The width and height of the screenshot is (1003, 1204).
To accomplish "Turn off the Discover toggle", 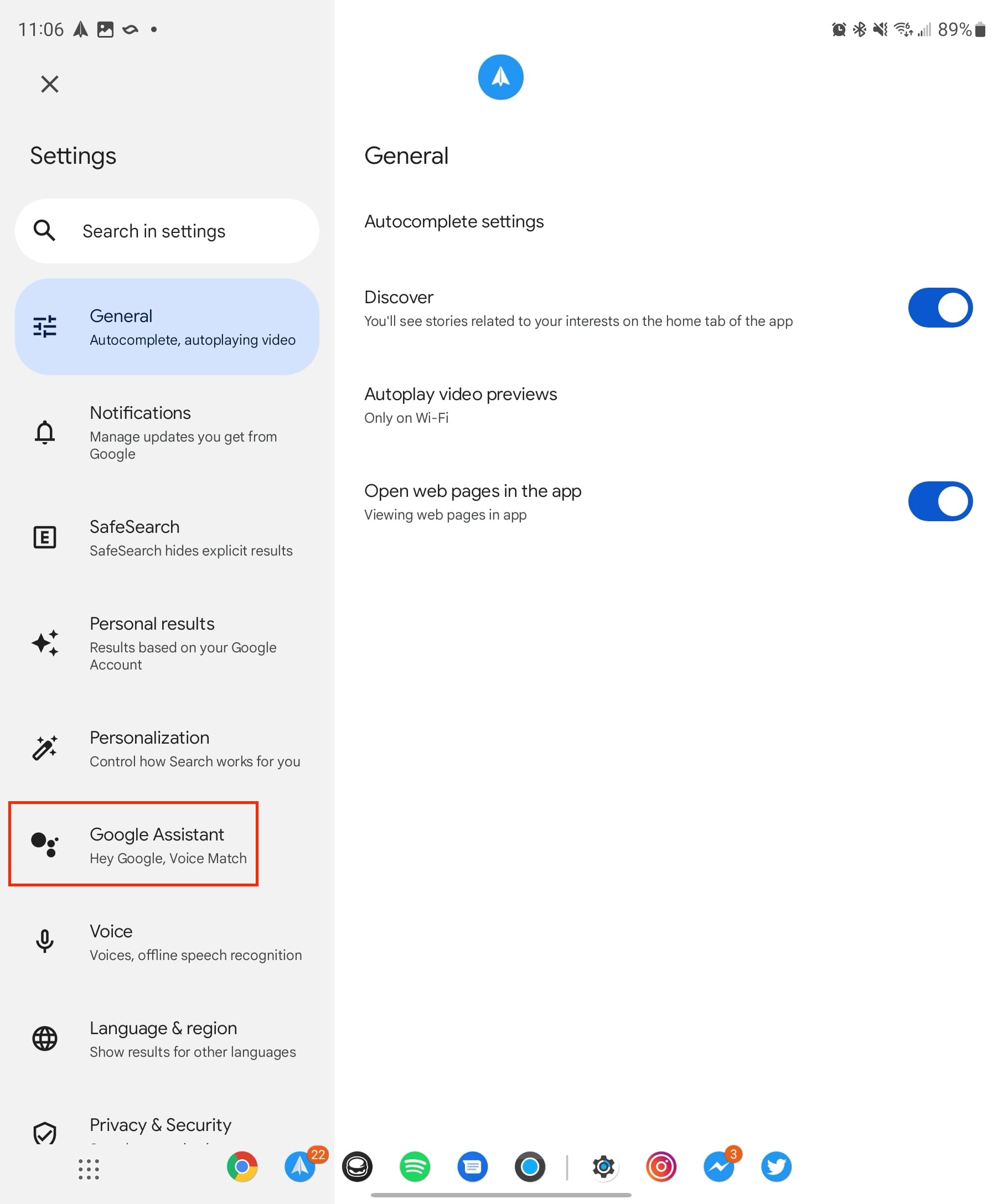I will [939, 308].
